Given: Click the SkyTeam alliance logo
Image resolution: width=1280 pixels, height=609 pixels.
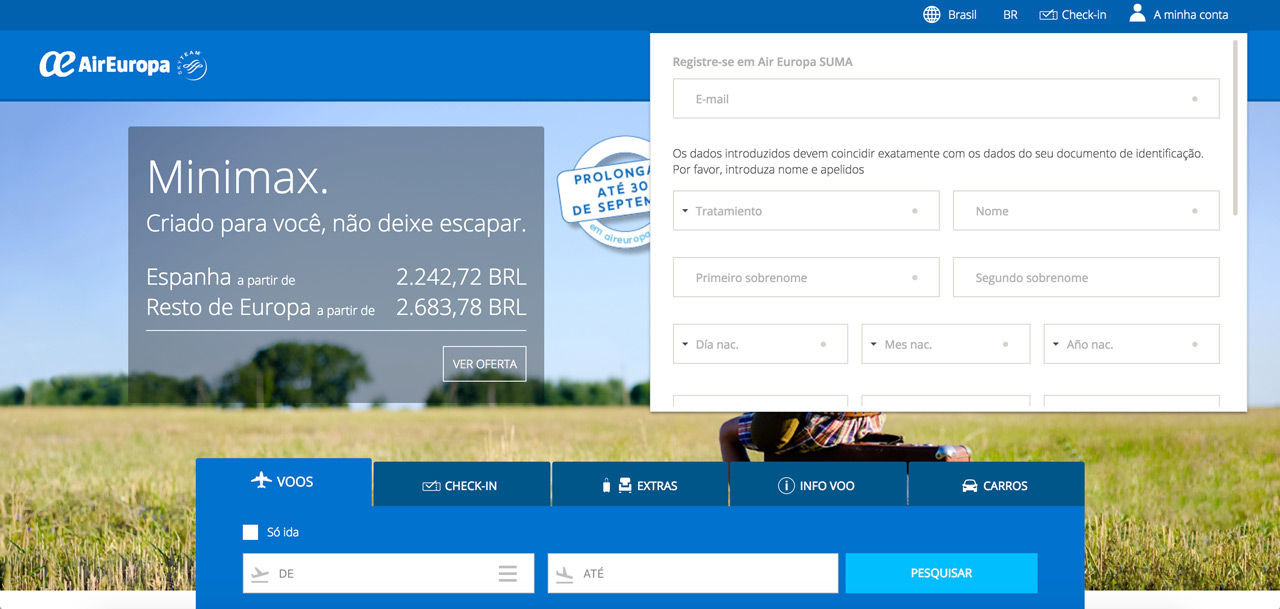Looking at the screenshot, I should 192,64.
